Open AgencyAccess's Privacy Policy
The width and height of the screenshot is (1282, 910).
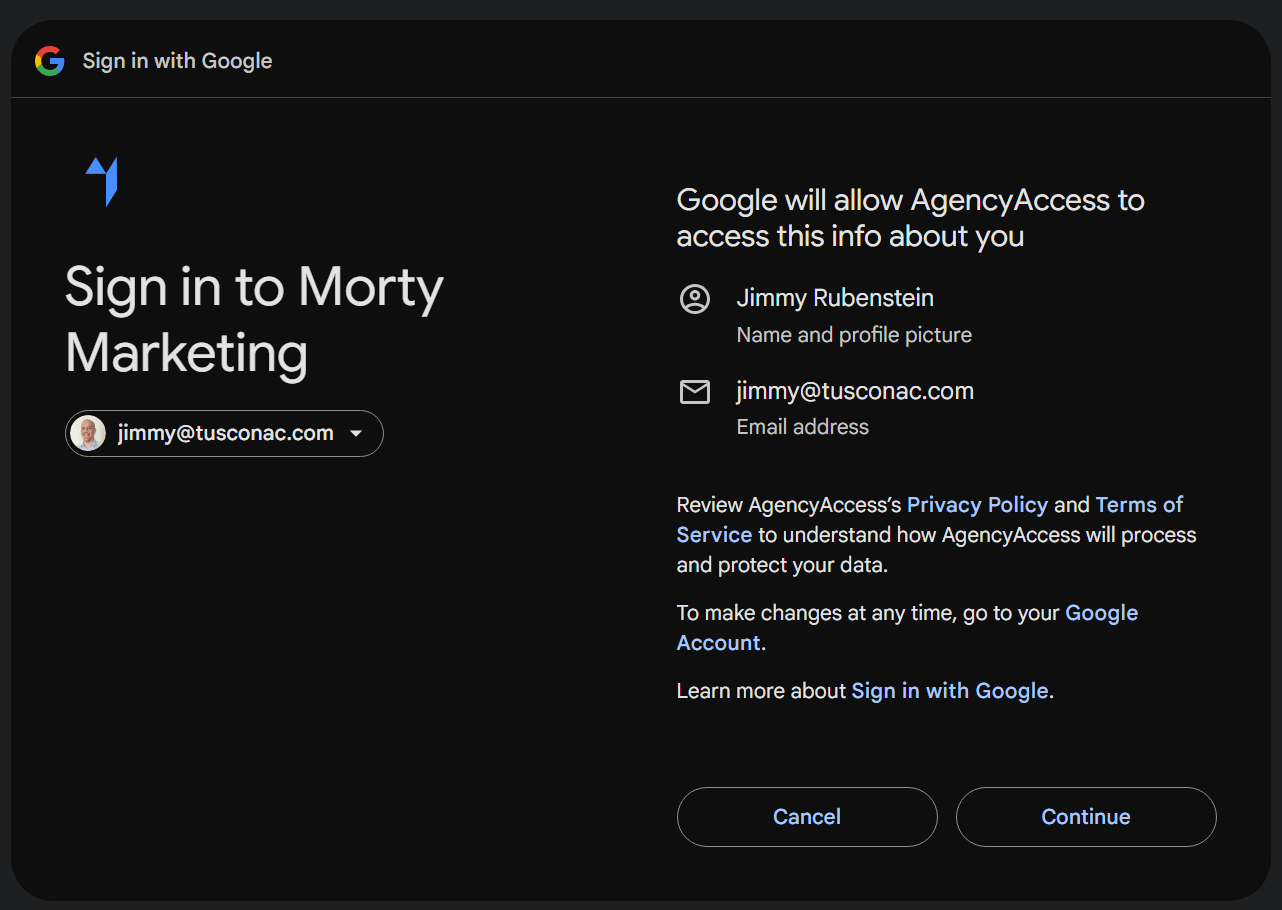pyautogui.click(x=977, y=504)
